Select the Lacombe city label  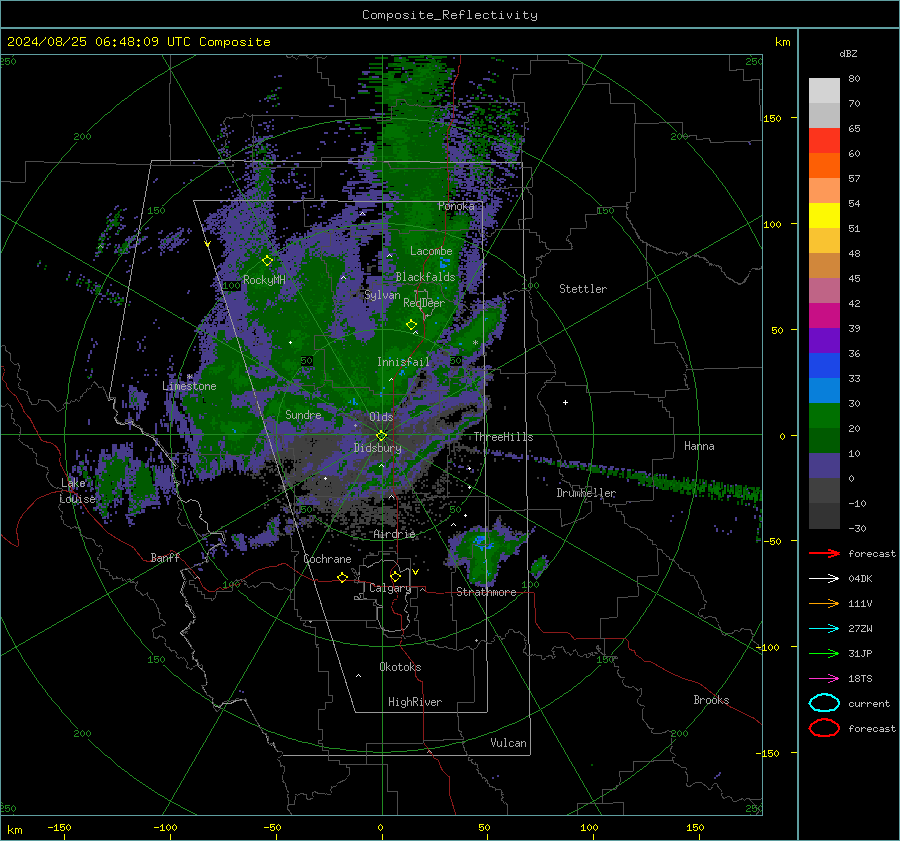click(431, 251)
